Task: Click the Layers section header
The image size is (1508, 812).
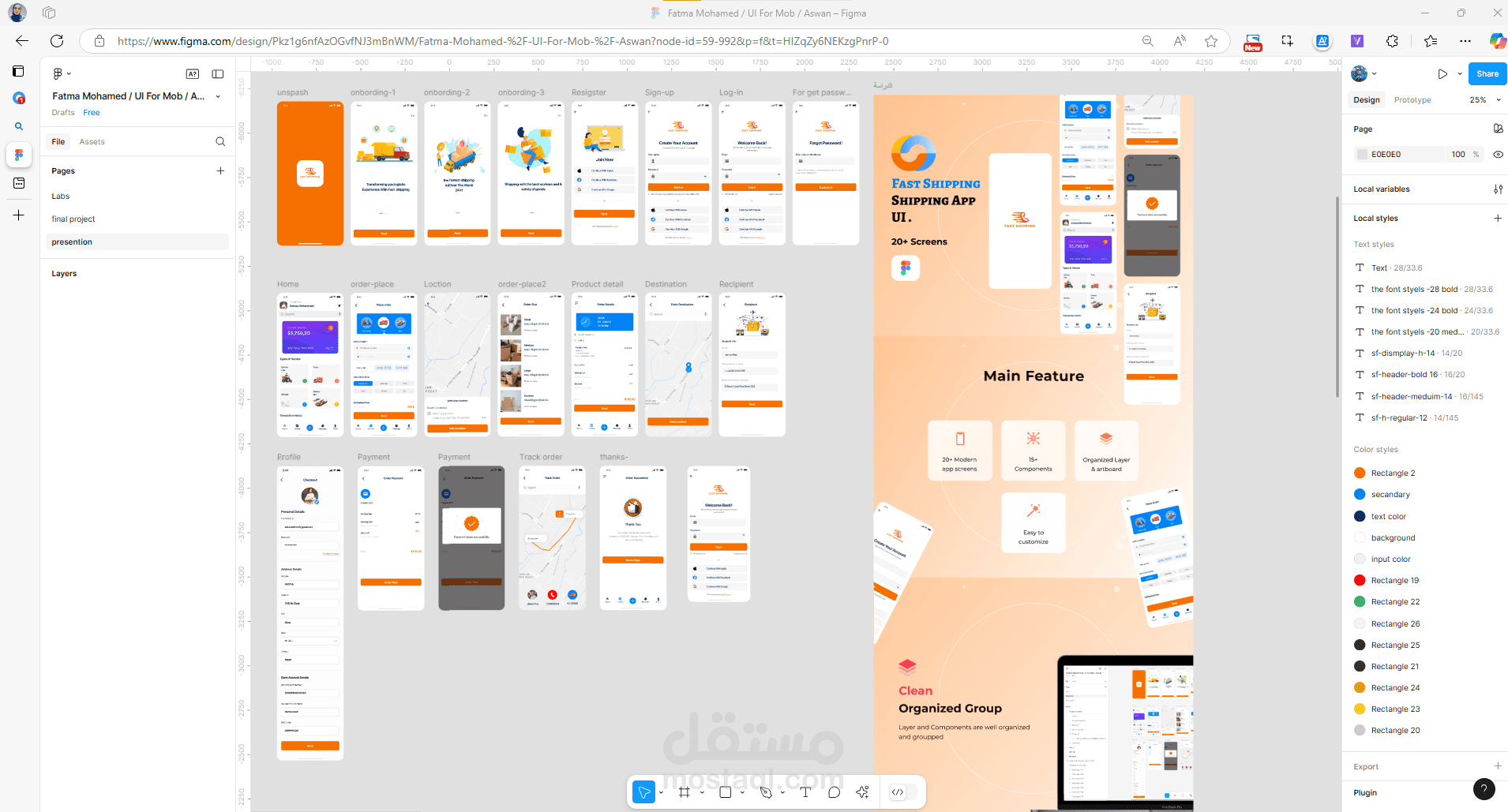Action: (x=64, y=274)
